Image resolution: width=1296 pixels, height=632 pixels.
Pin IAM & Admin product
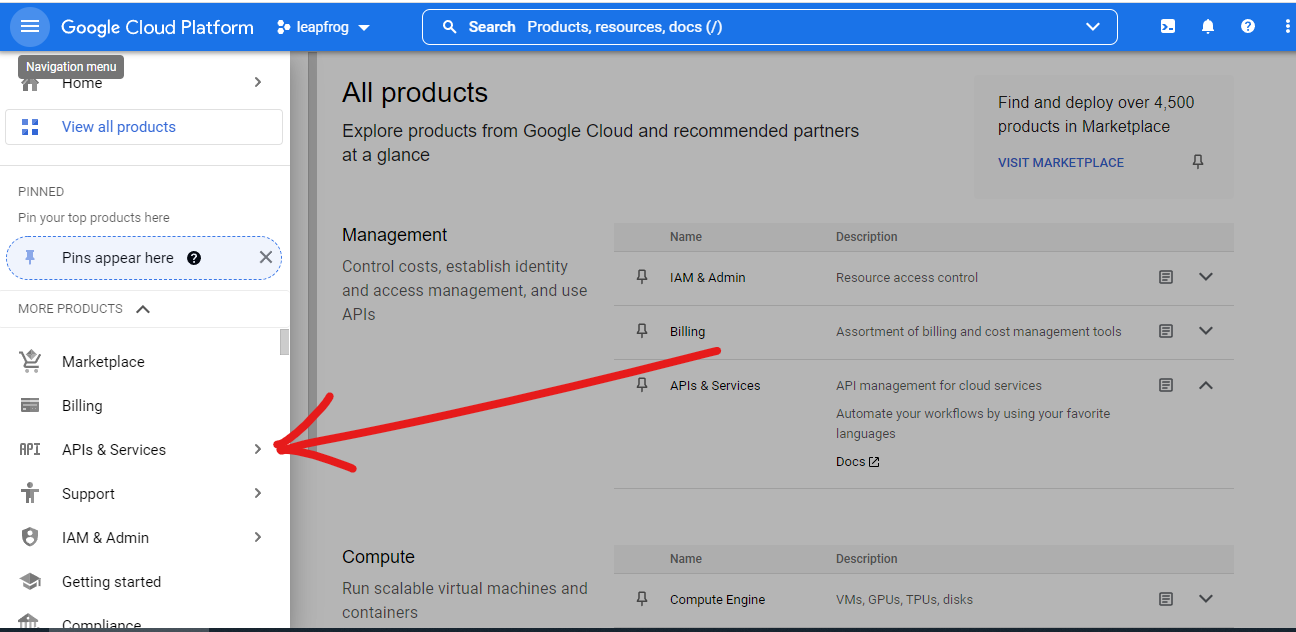point(642,277)
